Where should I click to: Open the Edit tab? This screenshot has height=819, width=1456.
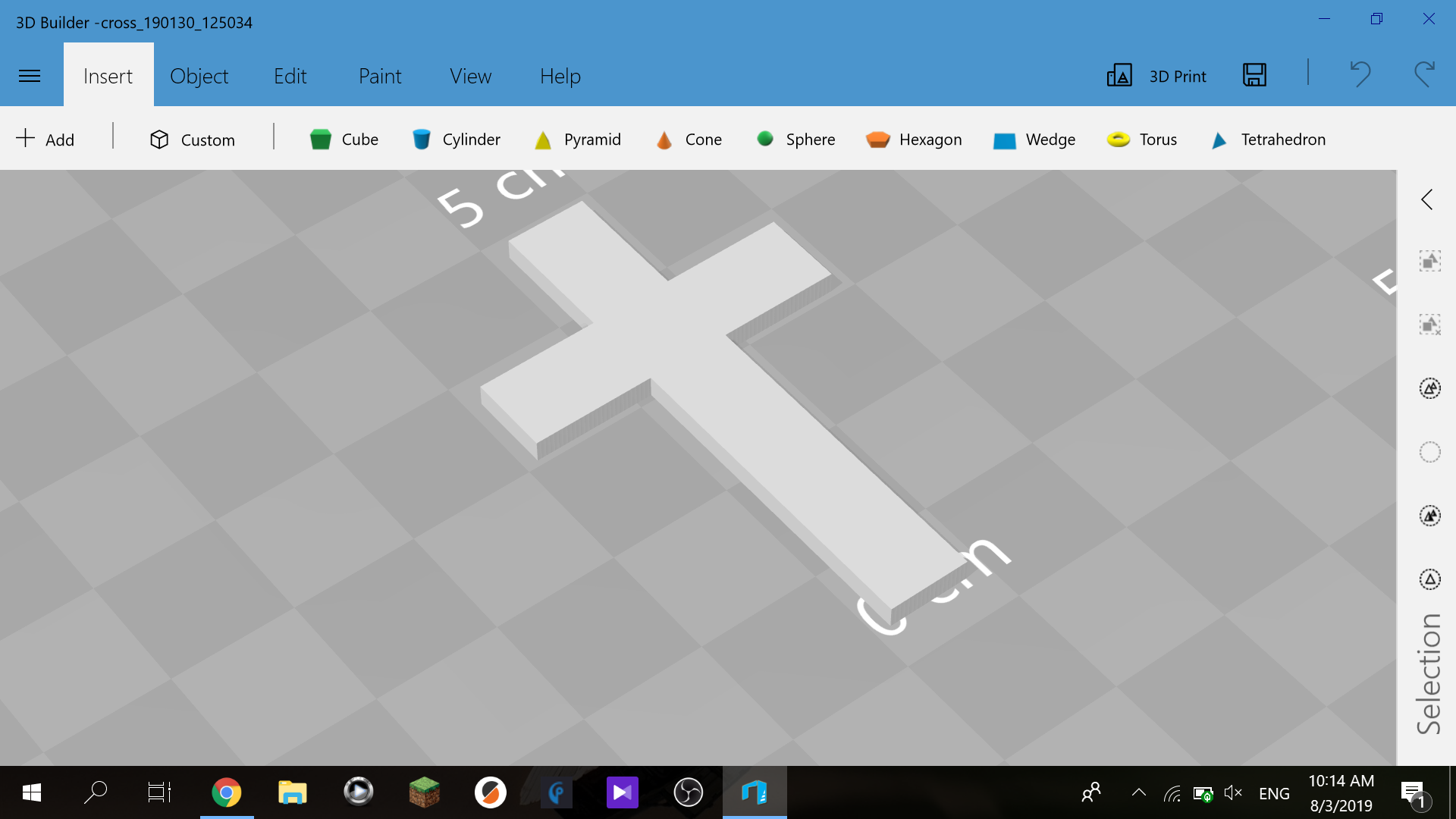[290, 76]
